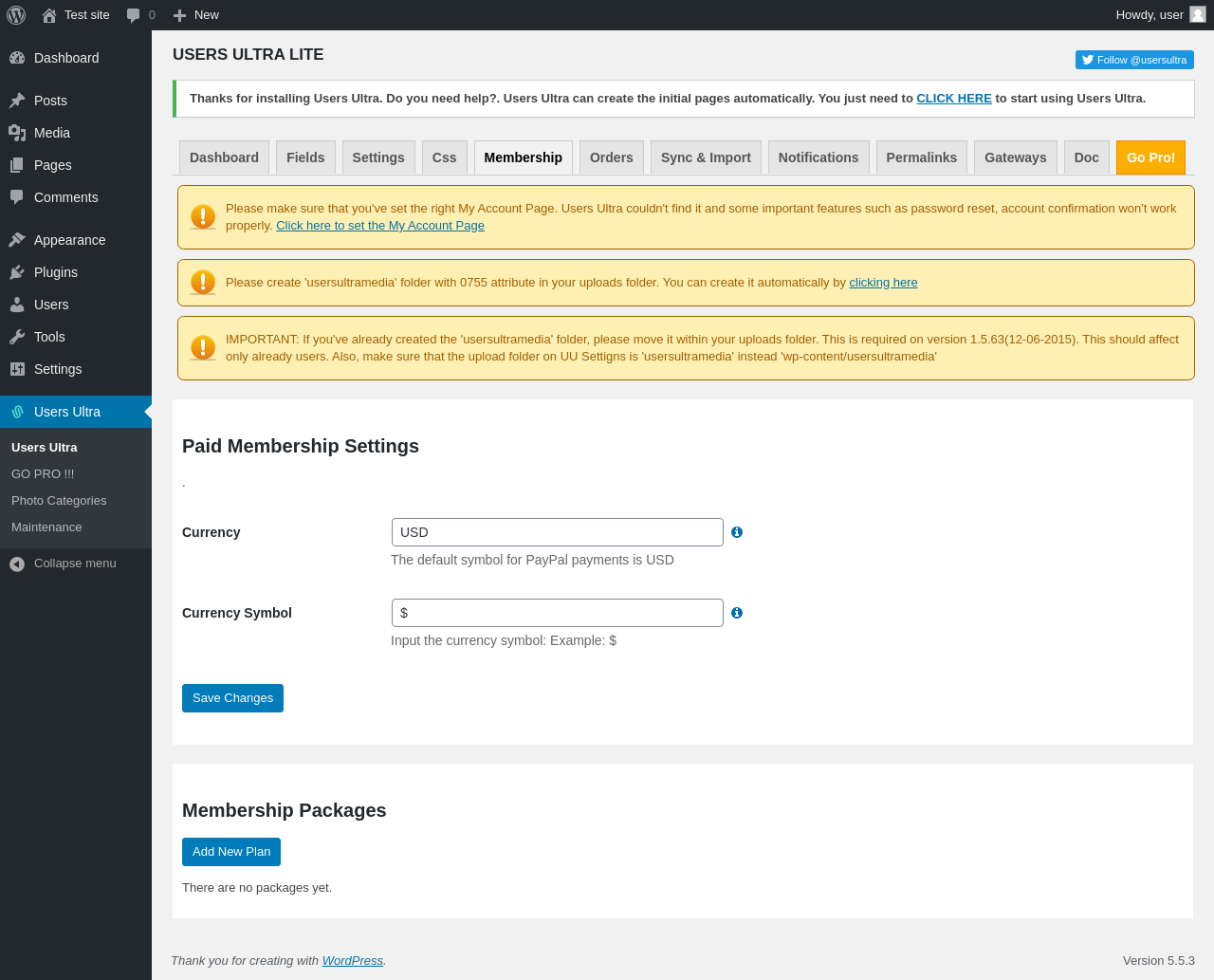Click the Appearance label in the sidebar
Image resolution: width=1214 pixels, height=980 pixels.
70,240
